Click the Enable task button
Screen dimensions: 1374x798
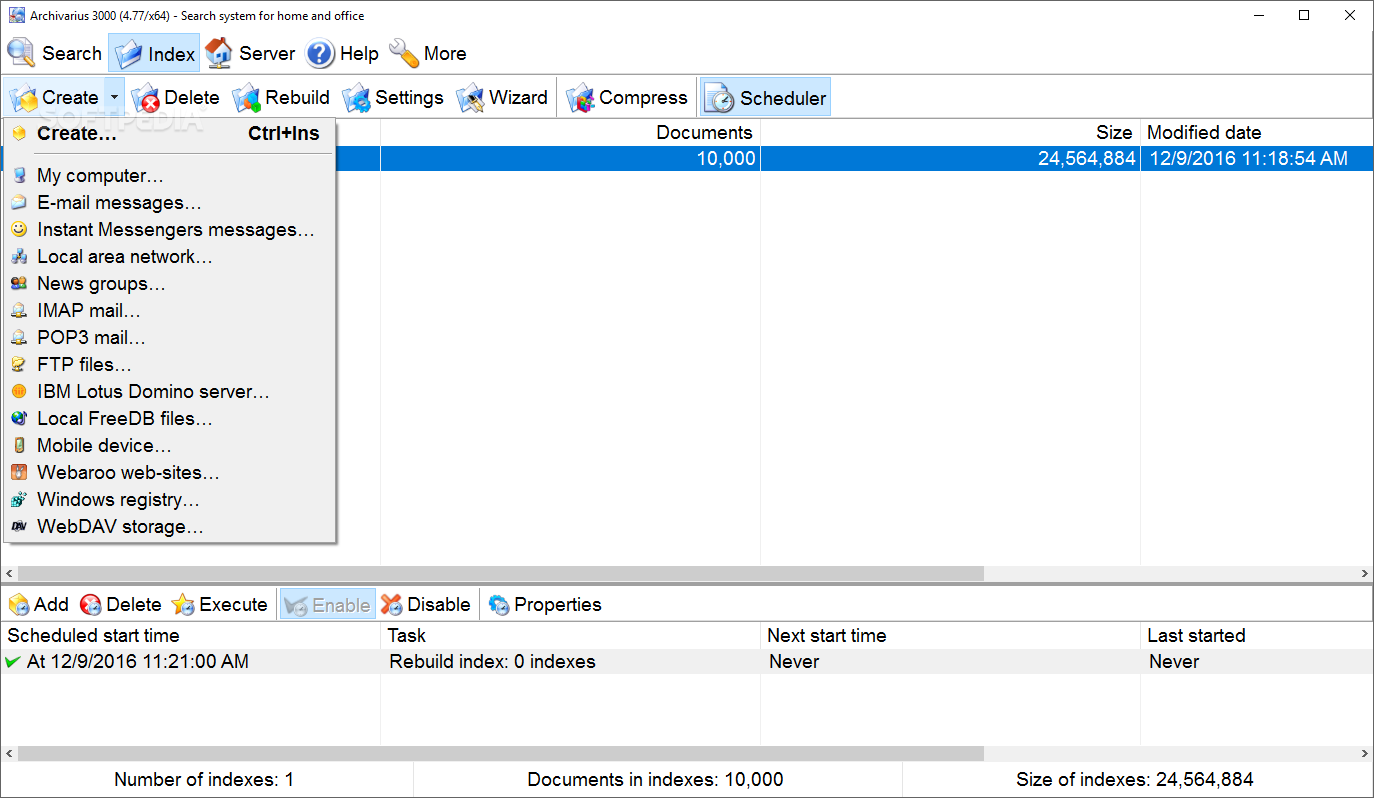[328, 605]
